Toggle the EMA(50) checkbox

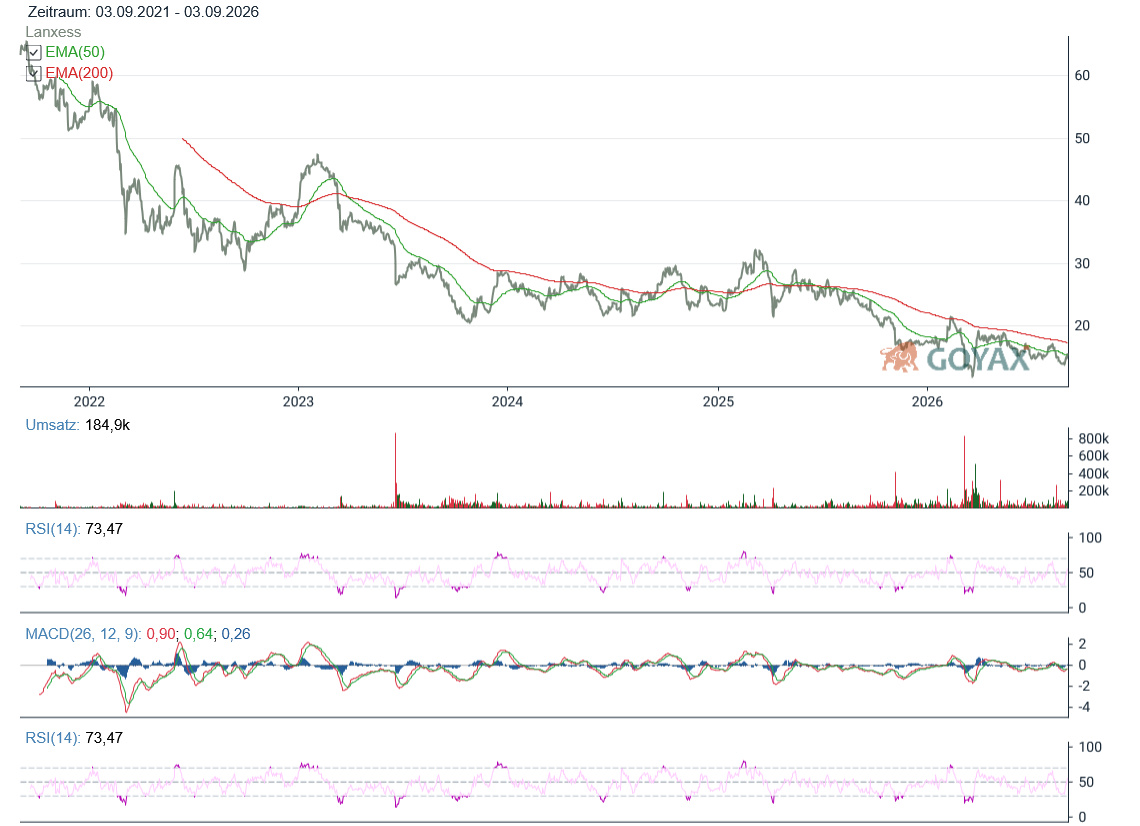pos(33,52)
